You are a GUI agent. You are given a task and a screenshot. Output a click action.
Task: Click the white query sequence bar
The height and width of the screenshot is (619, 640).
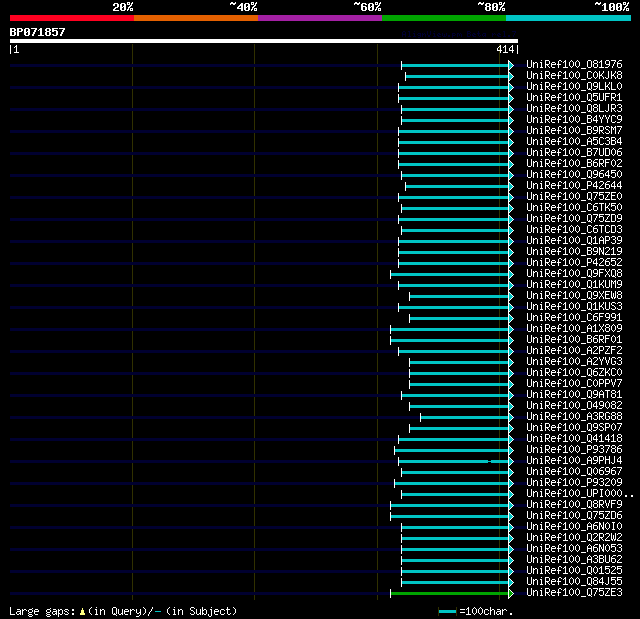point(264,41)
